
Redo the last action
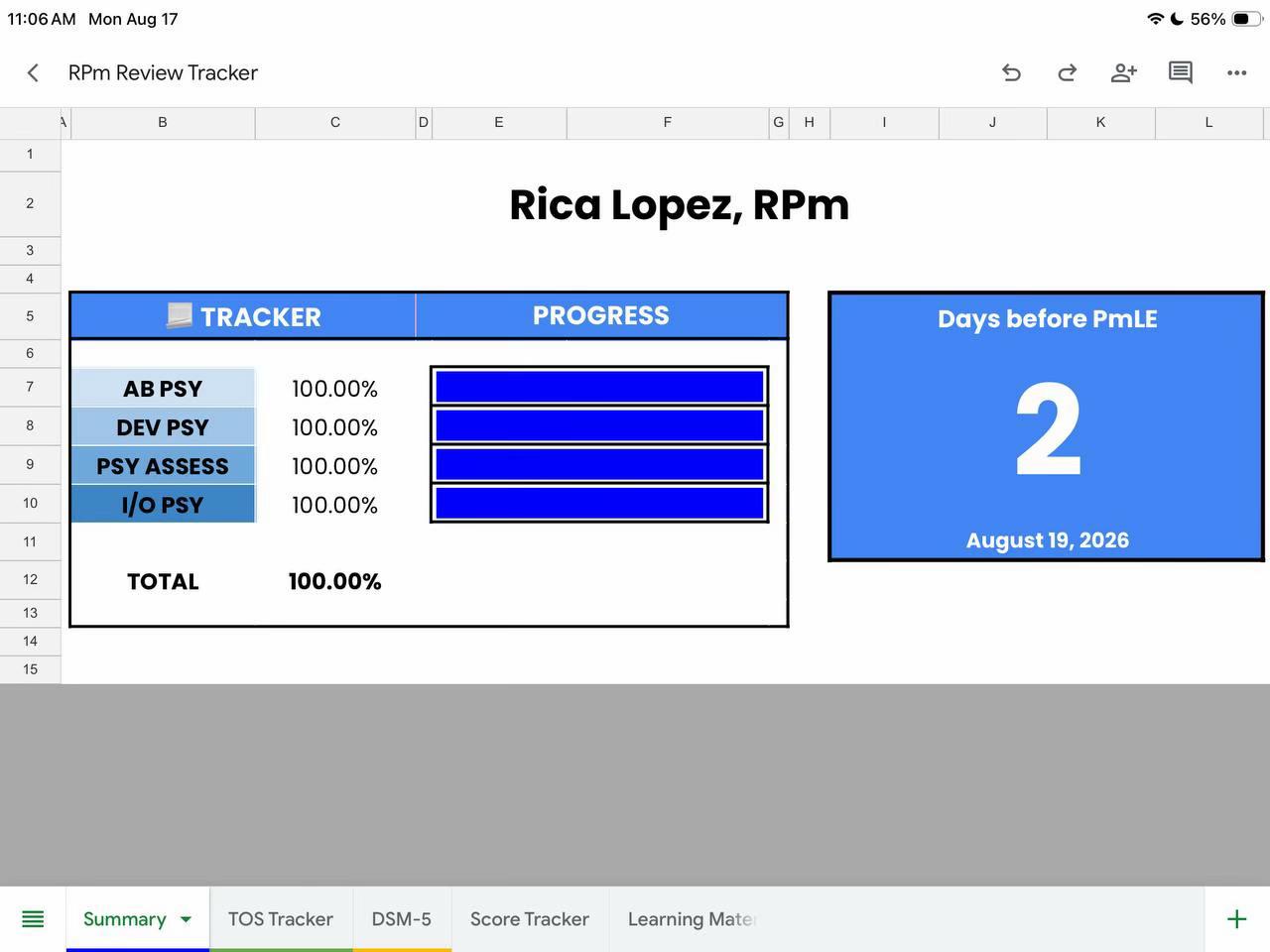1067,72
